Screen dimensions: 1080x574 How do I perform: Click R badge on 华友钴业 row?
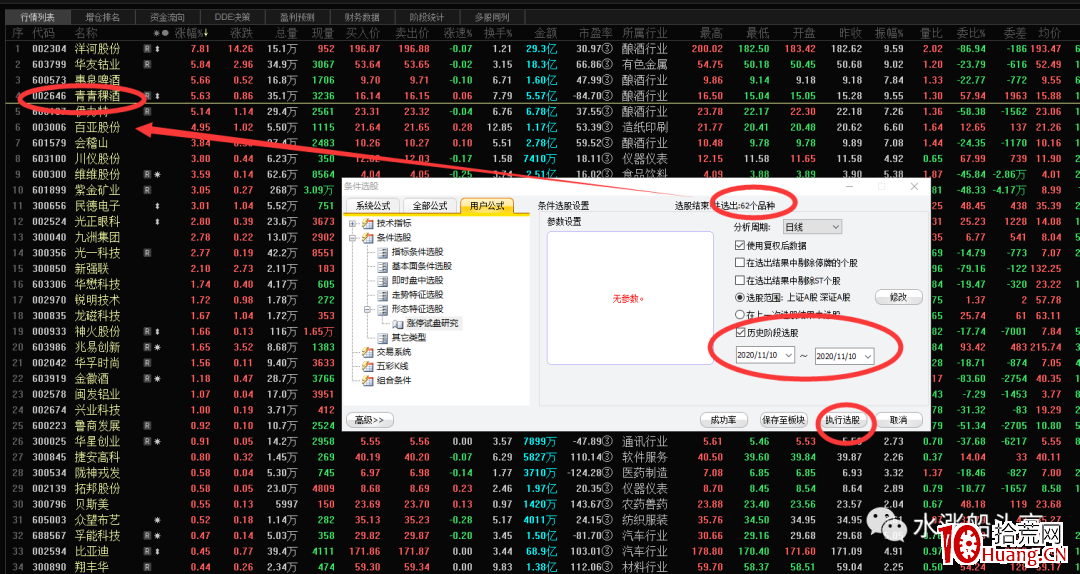pos(147,64)
